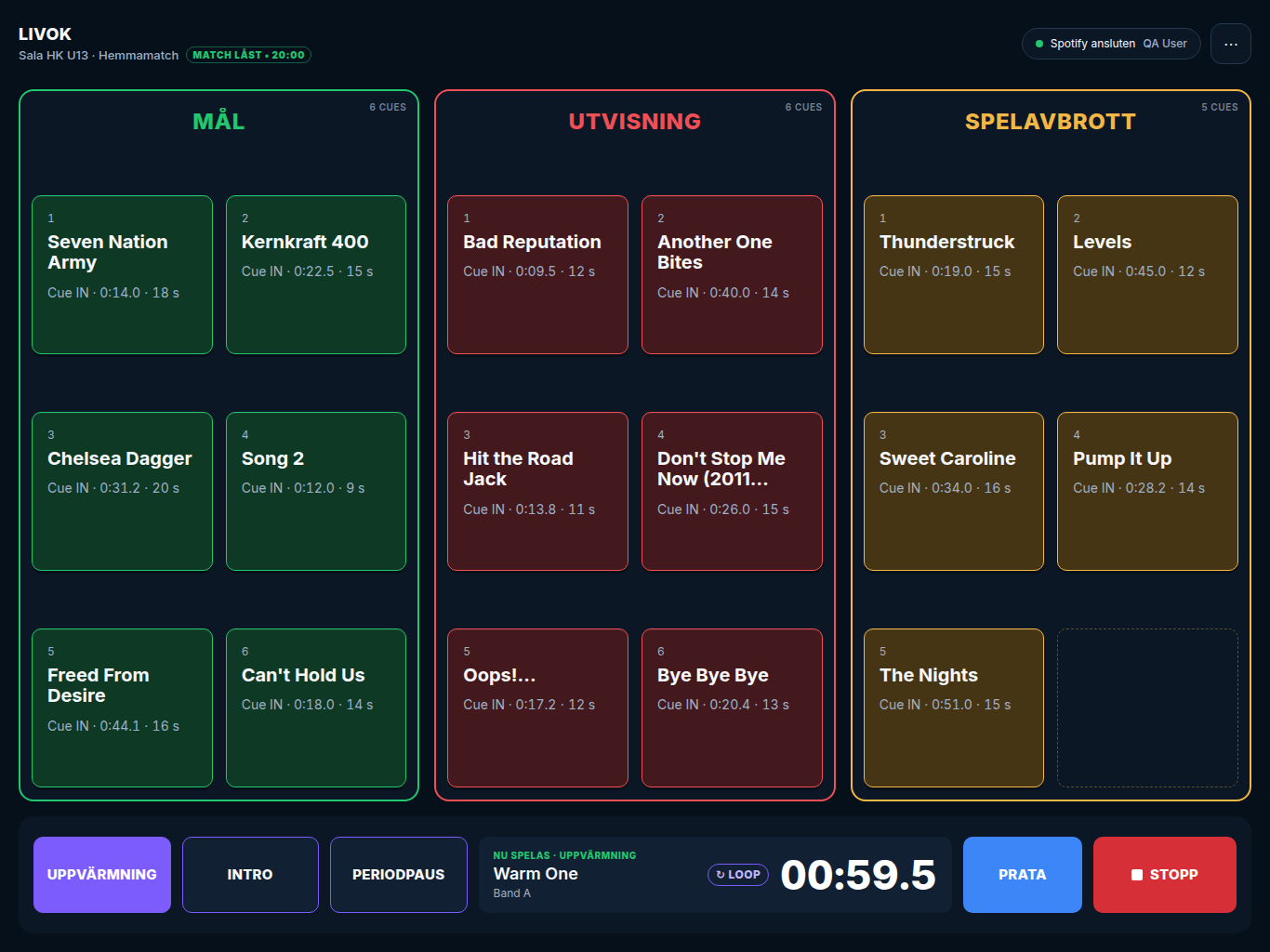Toggle the LOOP pill for Warm One
The height and width of the screenshot is (952, 1270).
click(x=738, y=875)
